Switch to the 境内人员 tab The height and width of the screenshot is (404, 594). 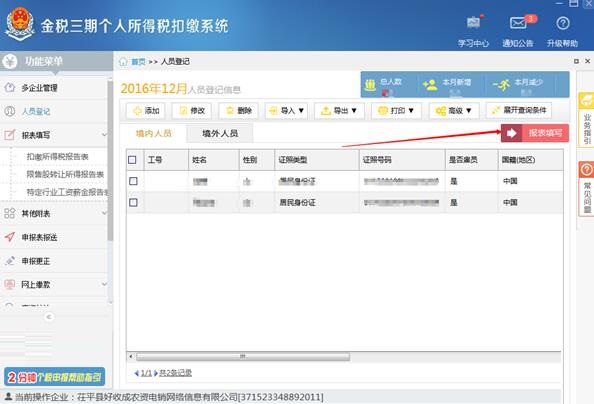(x=153, y=133)
